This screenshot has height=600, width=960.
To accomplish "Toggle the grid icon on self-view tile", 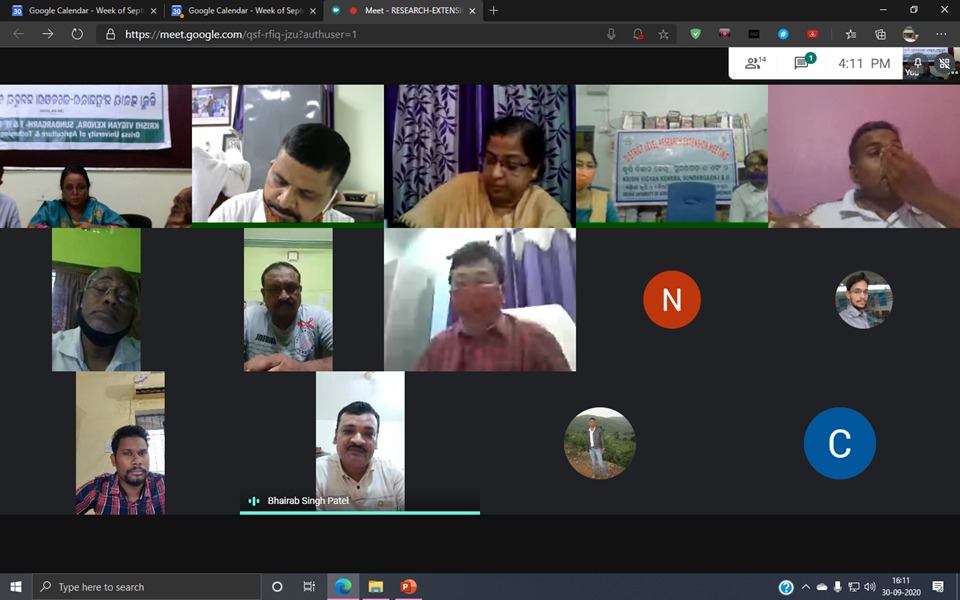I will pos(944,62).
